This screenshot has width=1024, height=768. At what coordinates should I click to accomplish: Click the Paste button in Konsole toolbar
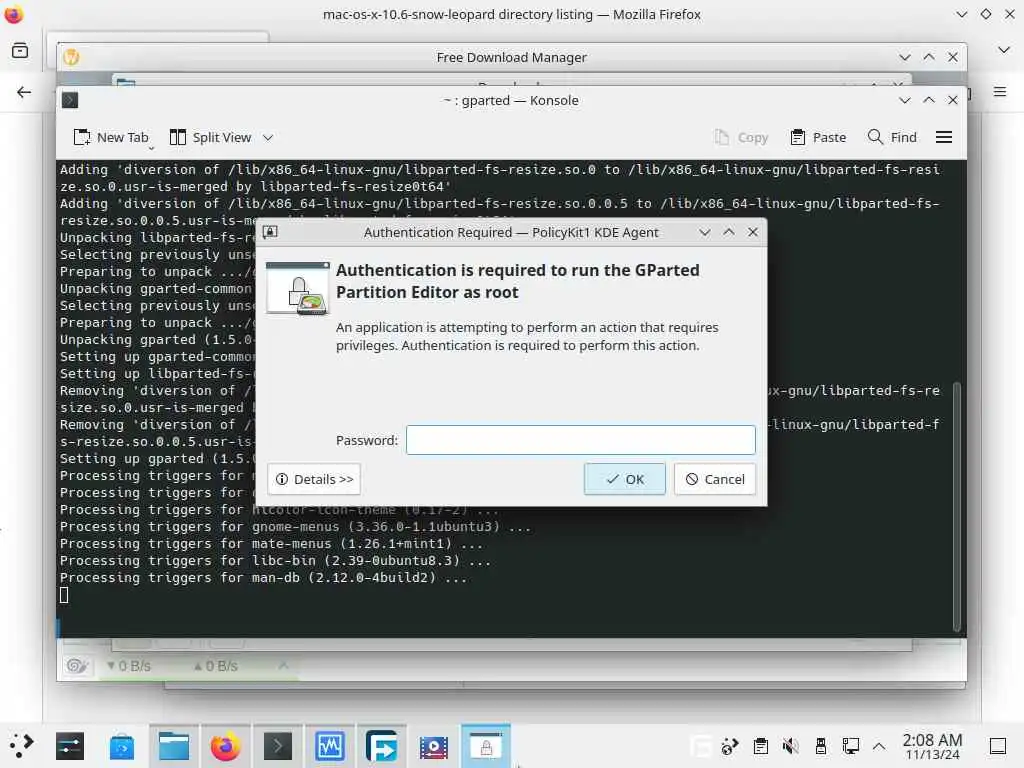point(818,137)
